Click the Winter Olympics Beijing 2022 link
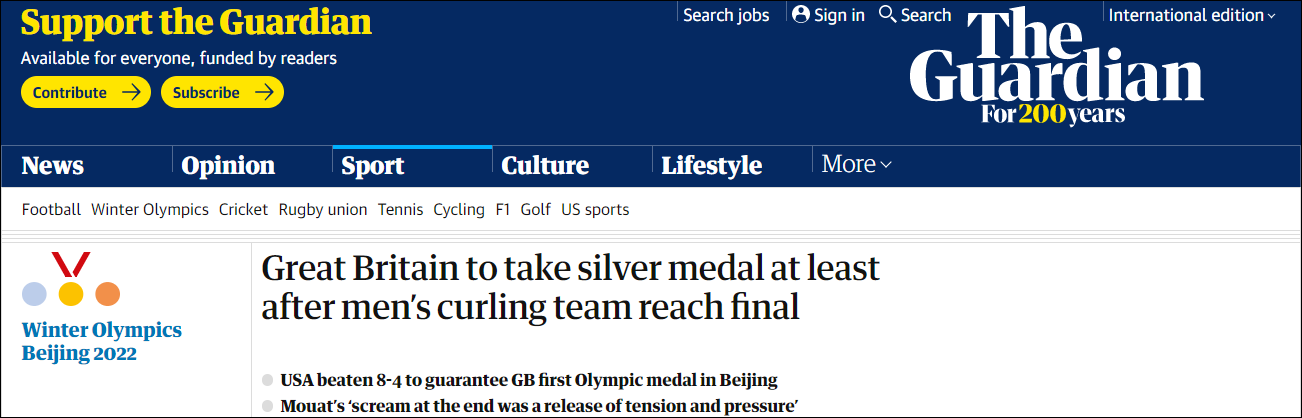The width and height of the screenshot is (1302, 418). click(x=102, y=341)
